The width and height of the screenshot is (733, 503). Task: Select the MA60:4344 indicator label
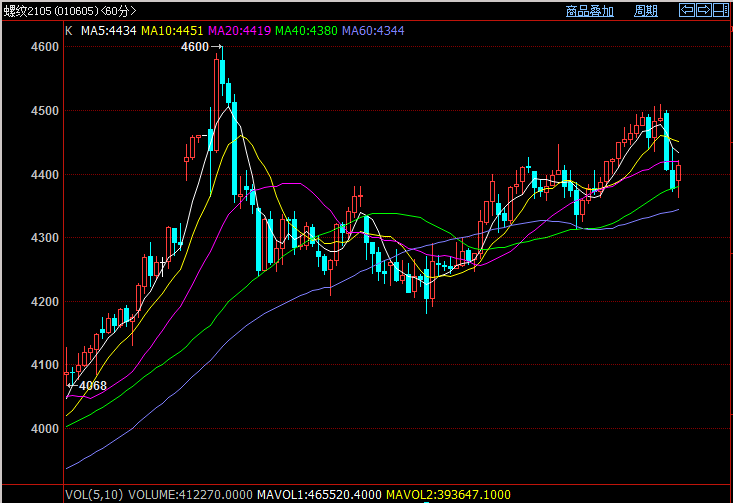tap(373, 31)
